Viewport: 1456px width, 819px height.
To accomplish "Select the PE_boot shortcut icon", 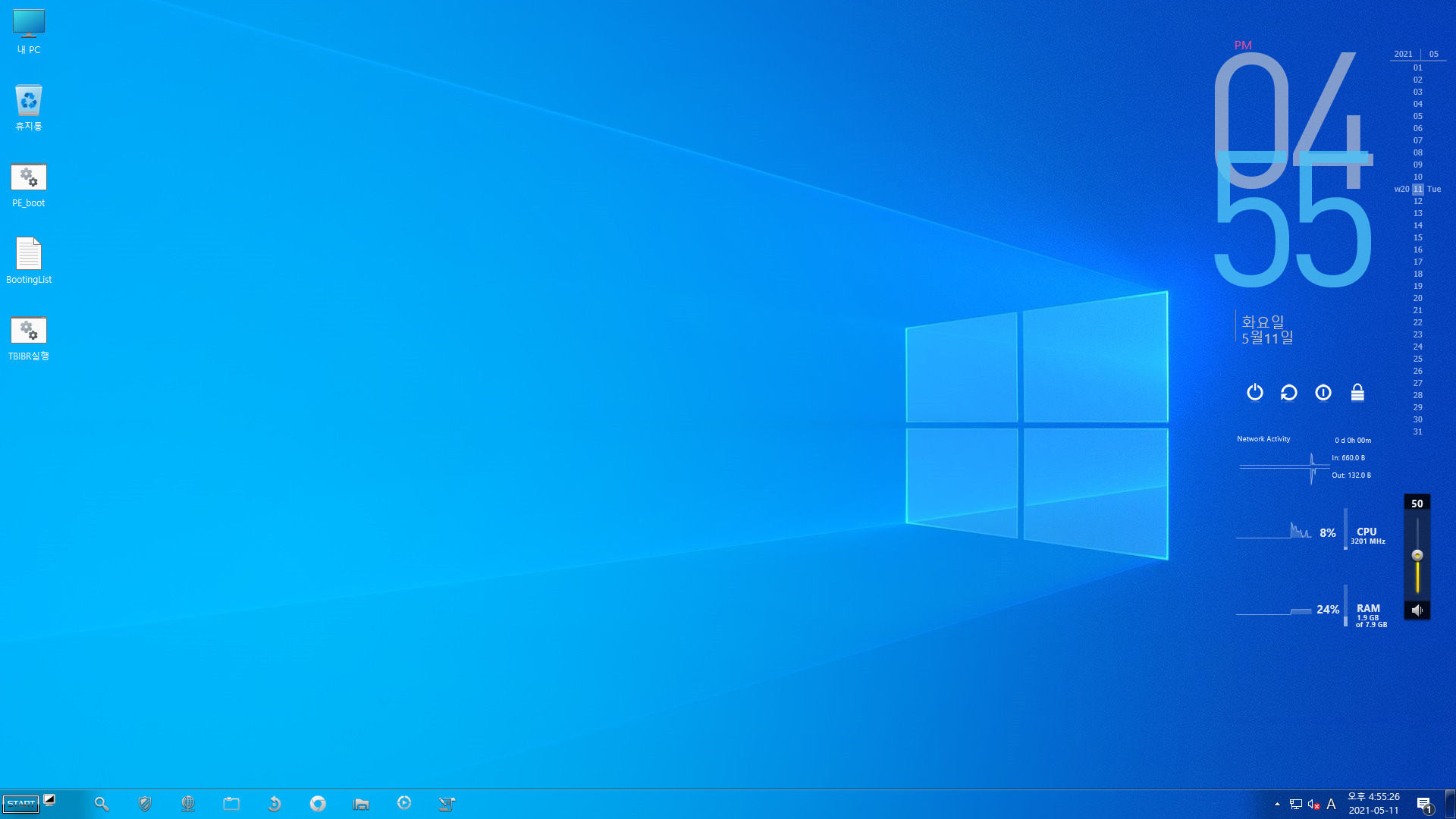I will click(29, 185).
